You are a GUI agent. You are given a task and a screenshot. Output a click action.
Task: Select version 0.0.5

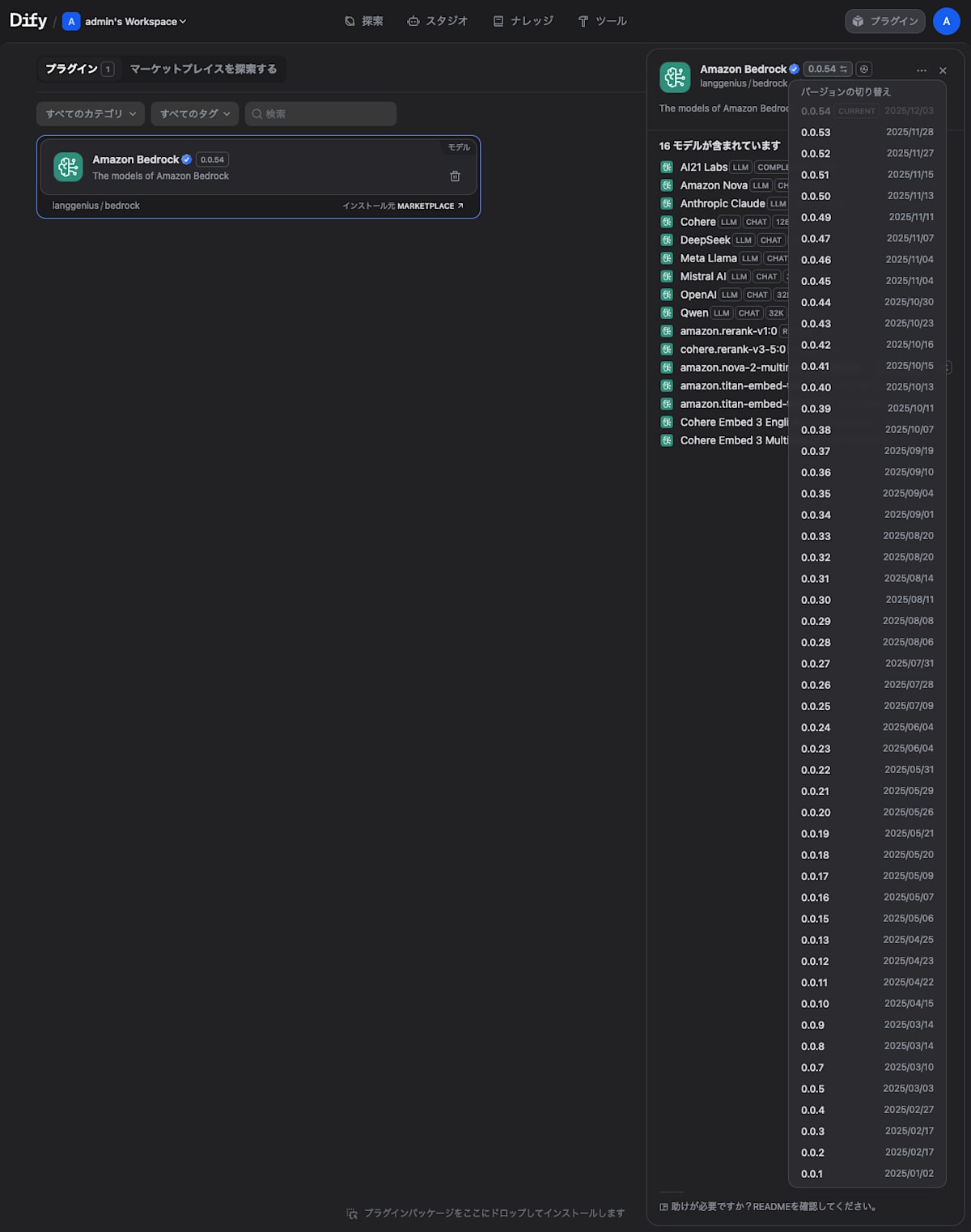[x=867, y=1089]
